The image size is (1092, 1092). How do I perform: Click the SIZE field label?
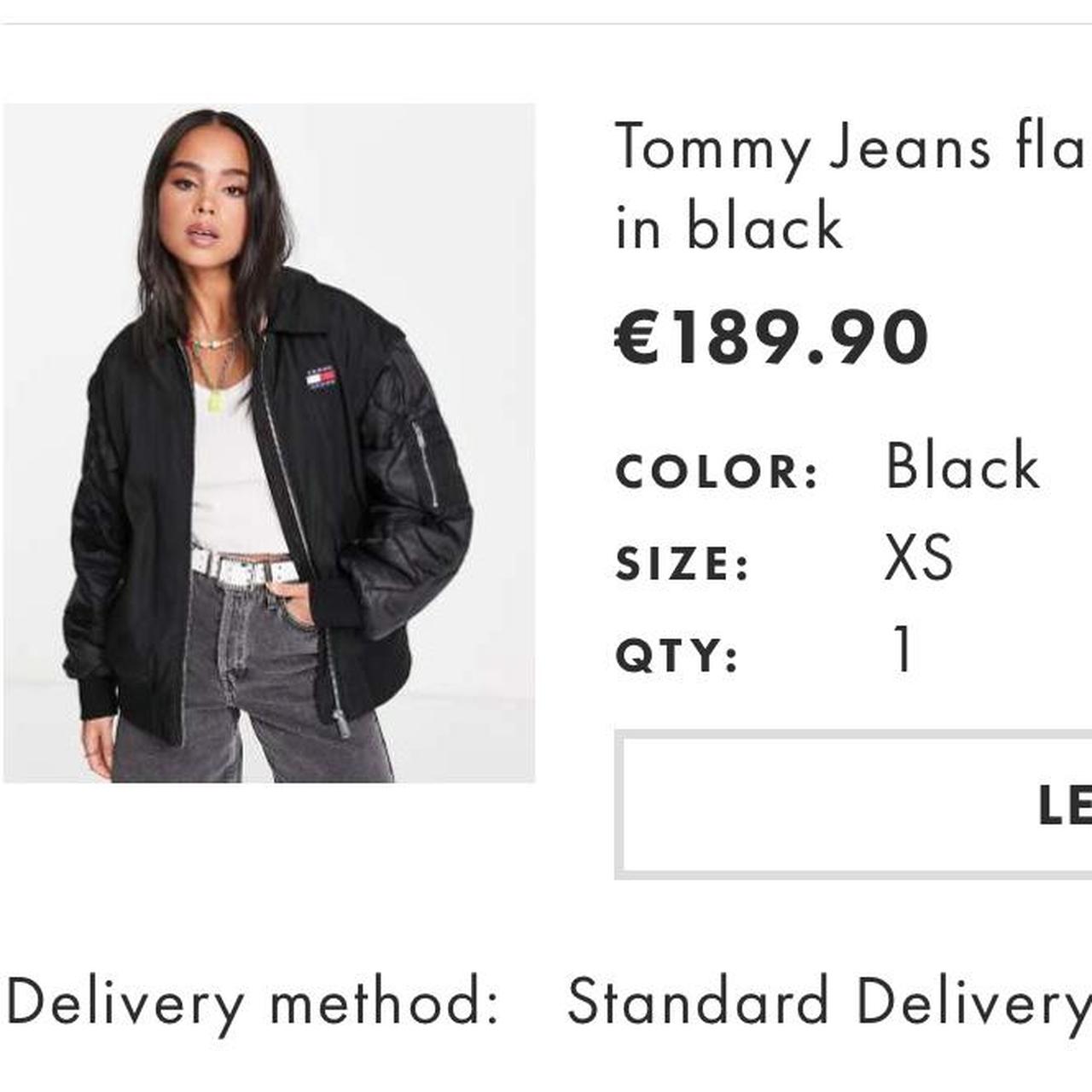point(682,561)
